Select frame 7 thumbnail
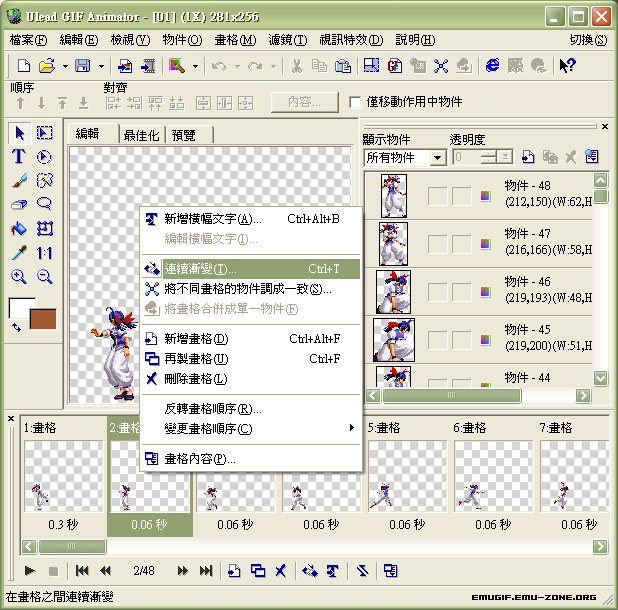This screenshot has width=618, height=610. coord(575,476)
